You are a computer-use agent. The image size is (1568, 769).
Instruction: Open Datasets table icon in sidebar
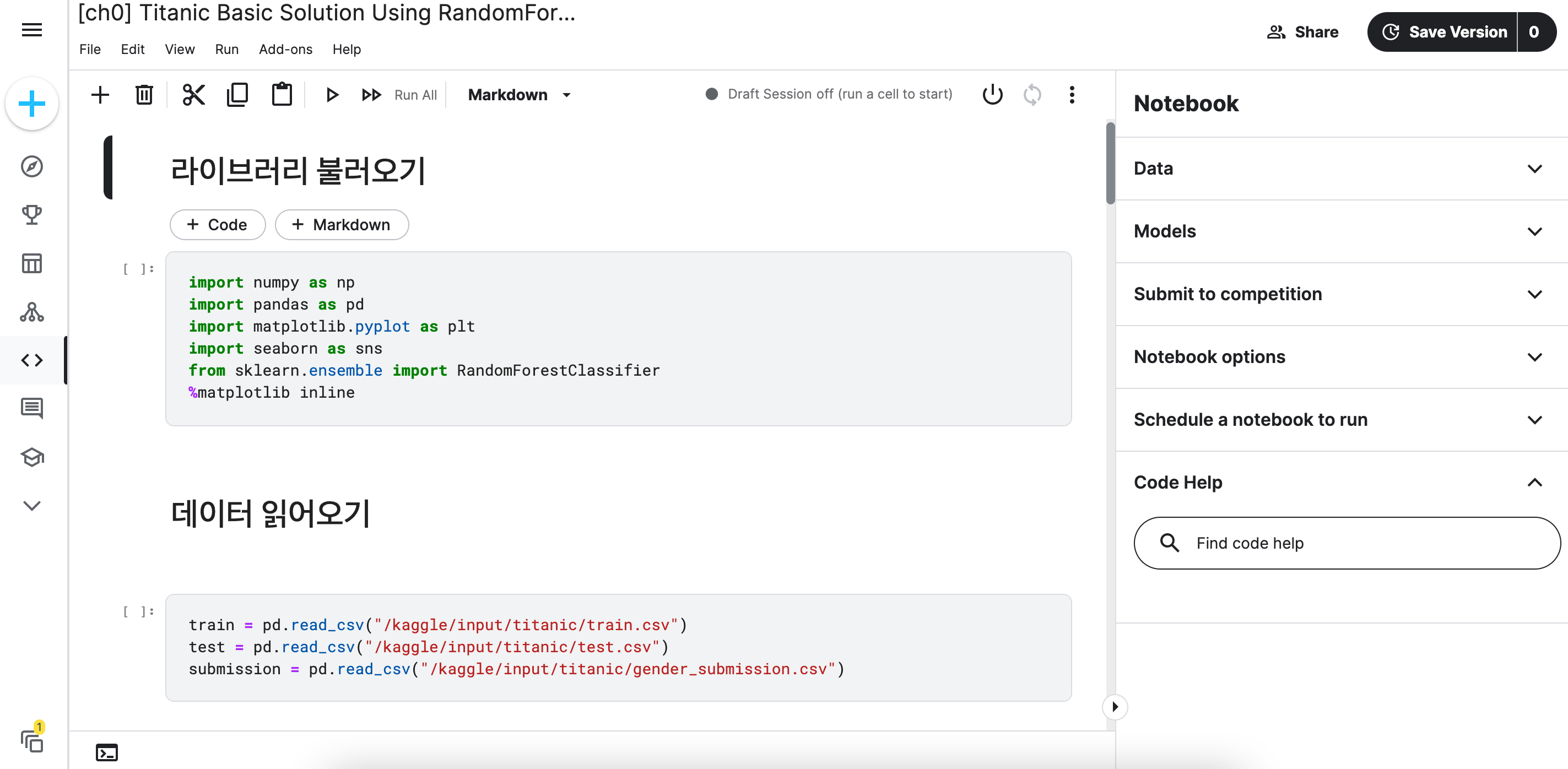coord(31,263)
